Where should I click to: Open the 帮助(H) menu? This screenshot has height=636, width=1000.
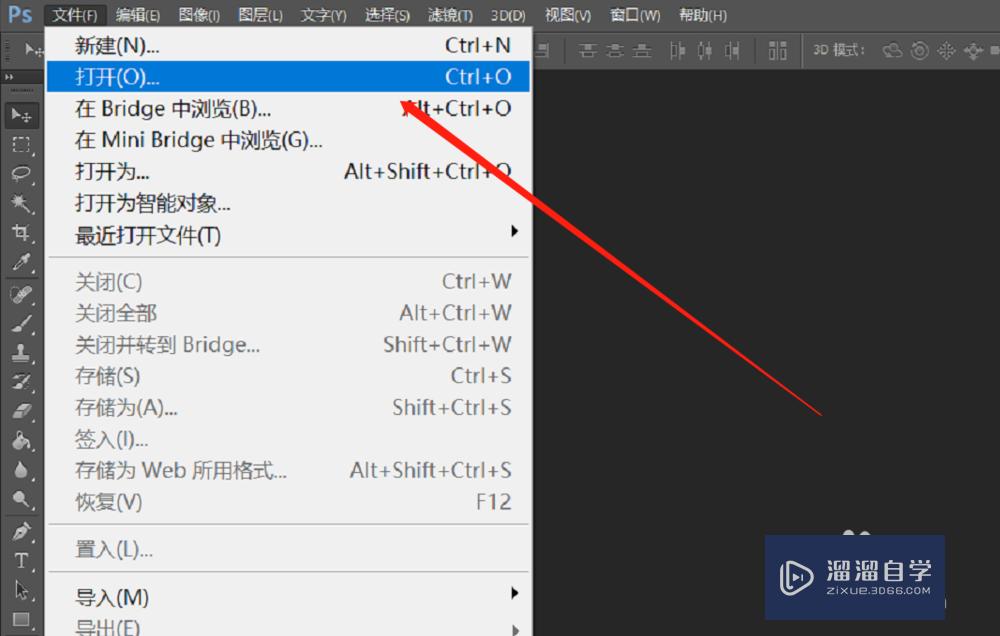coord(703,15)
